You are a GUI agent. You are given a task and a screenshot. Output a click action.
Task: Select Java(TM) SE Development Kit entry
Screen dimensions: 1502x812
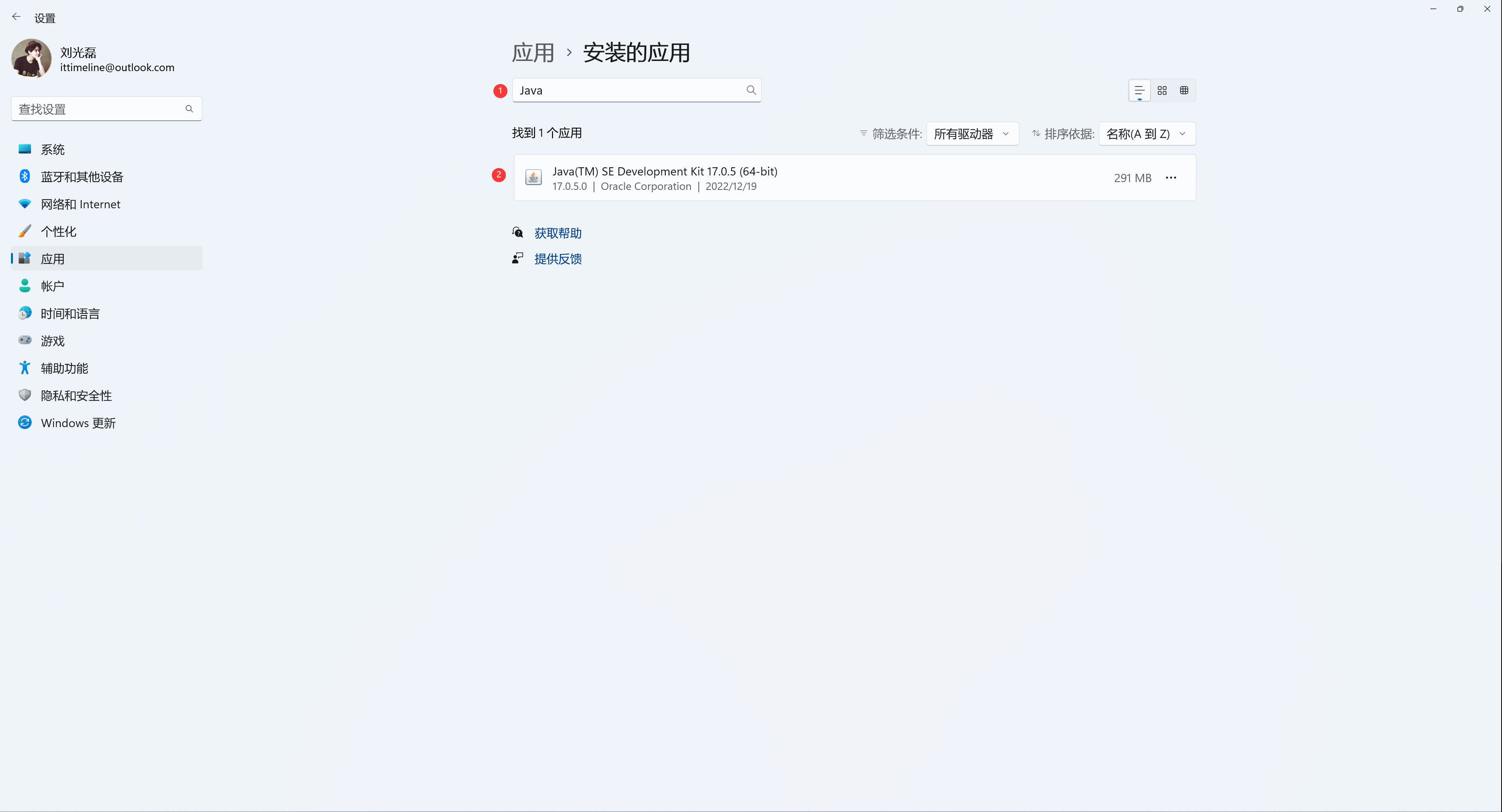(x=855, y=178)
